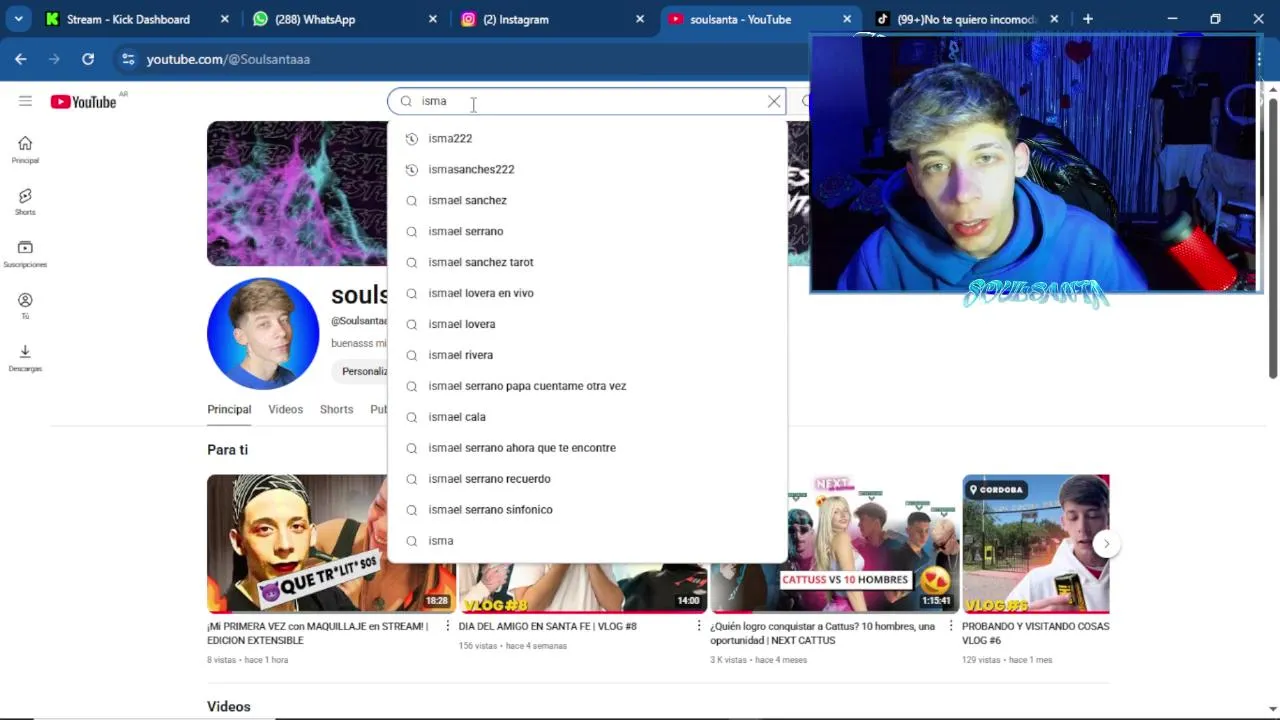Open PROBANDO Y VISITANDO COSAS VLOG #6 title
The height and width of the screenshot is (720, 1280).
[x=1036, y=633]
